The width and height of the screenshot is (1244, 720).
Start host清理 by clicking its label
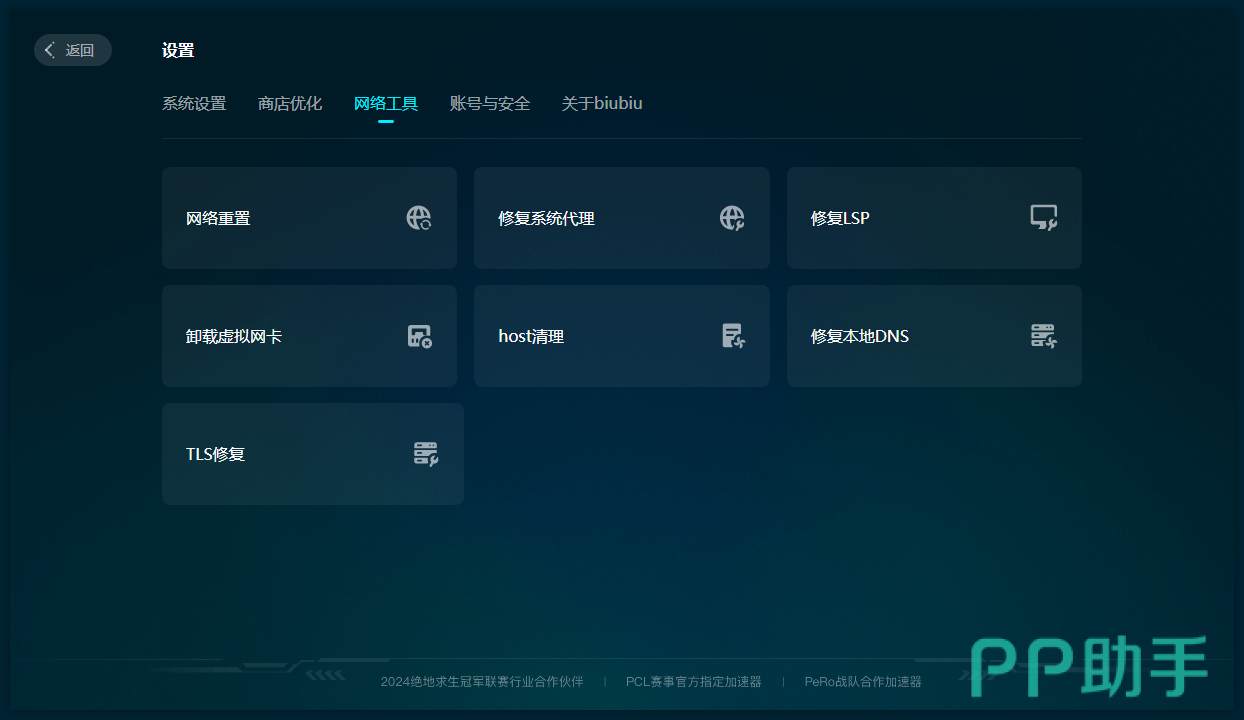point(531,336)
